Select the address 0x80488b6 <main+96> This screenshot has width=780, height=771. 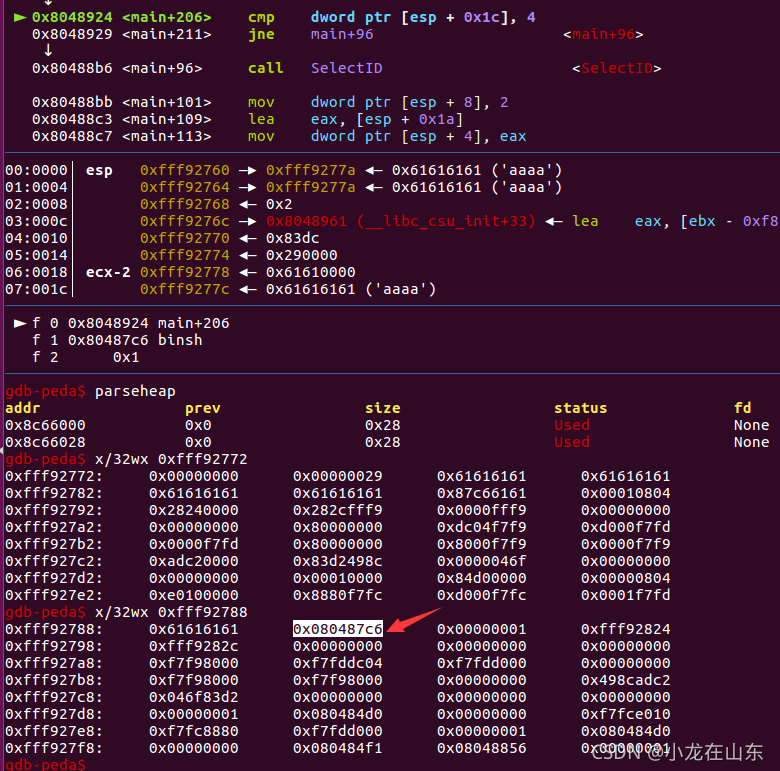click(117, 68)
